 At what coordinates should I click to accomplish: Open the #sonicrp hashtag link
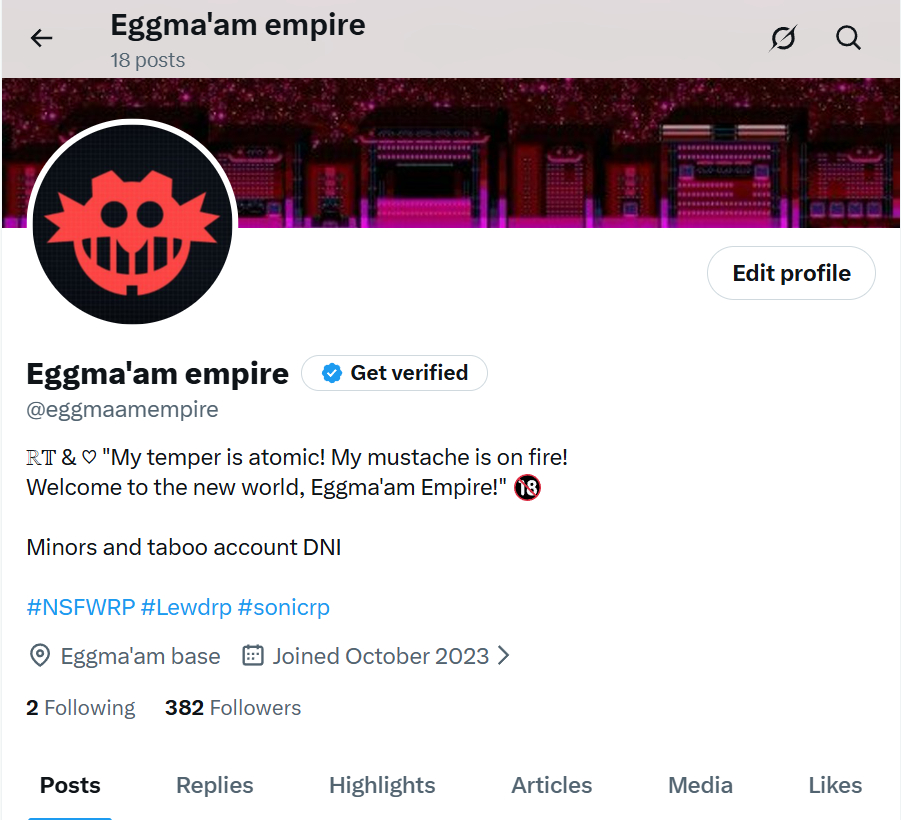(284, 607)
